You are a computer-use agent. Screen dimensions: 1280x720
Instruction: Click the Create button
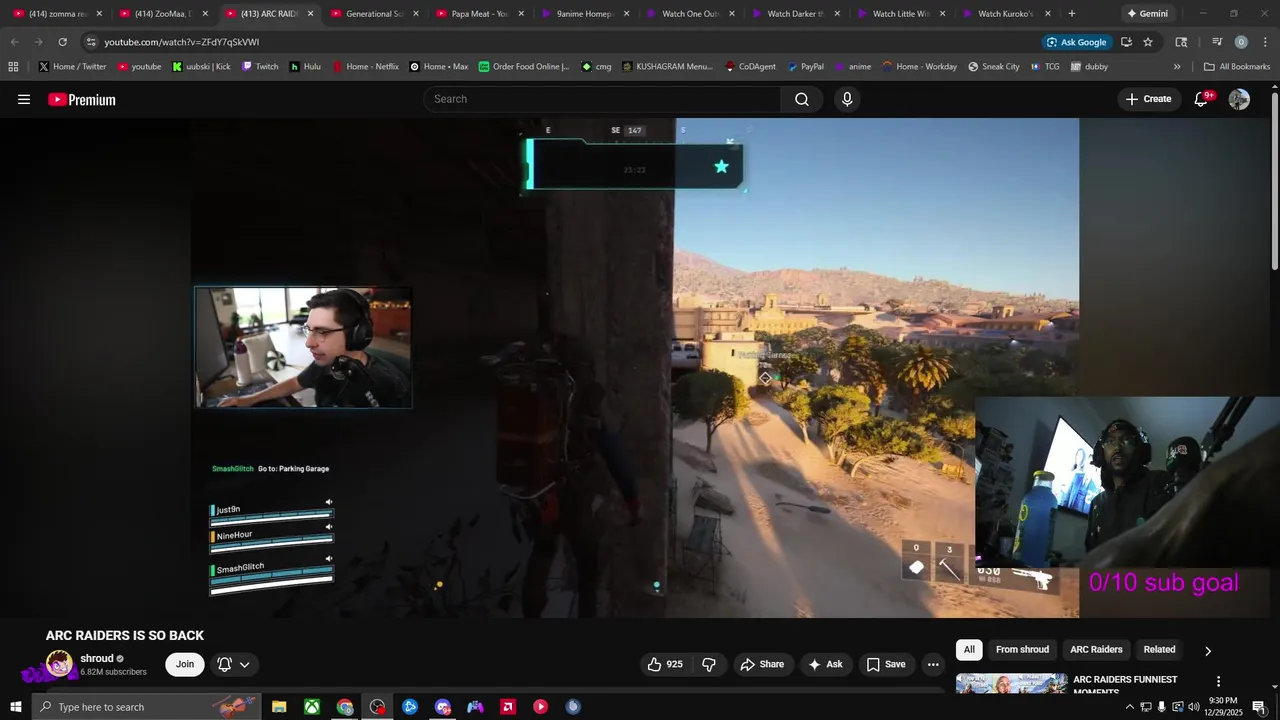click(x=1148, y=99)
